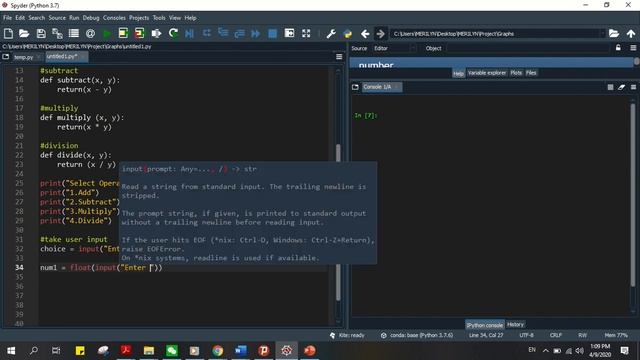Open the Plots tab

[x=516, y=73]
